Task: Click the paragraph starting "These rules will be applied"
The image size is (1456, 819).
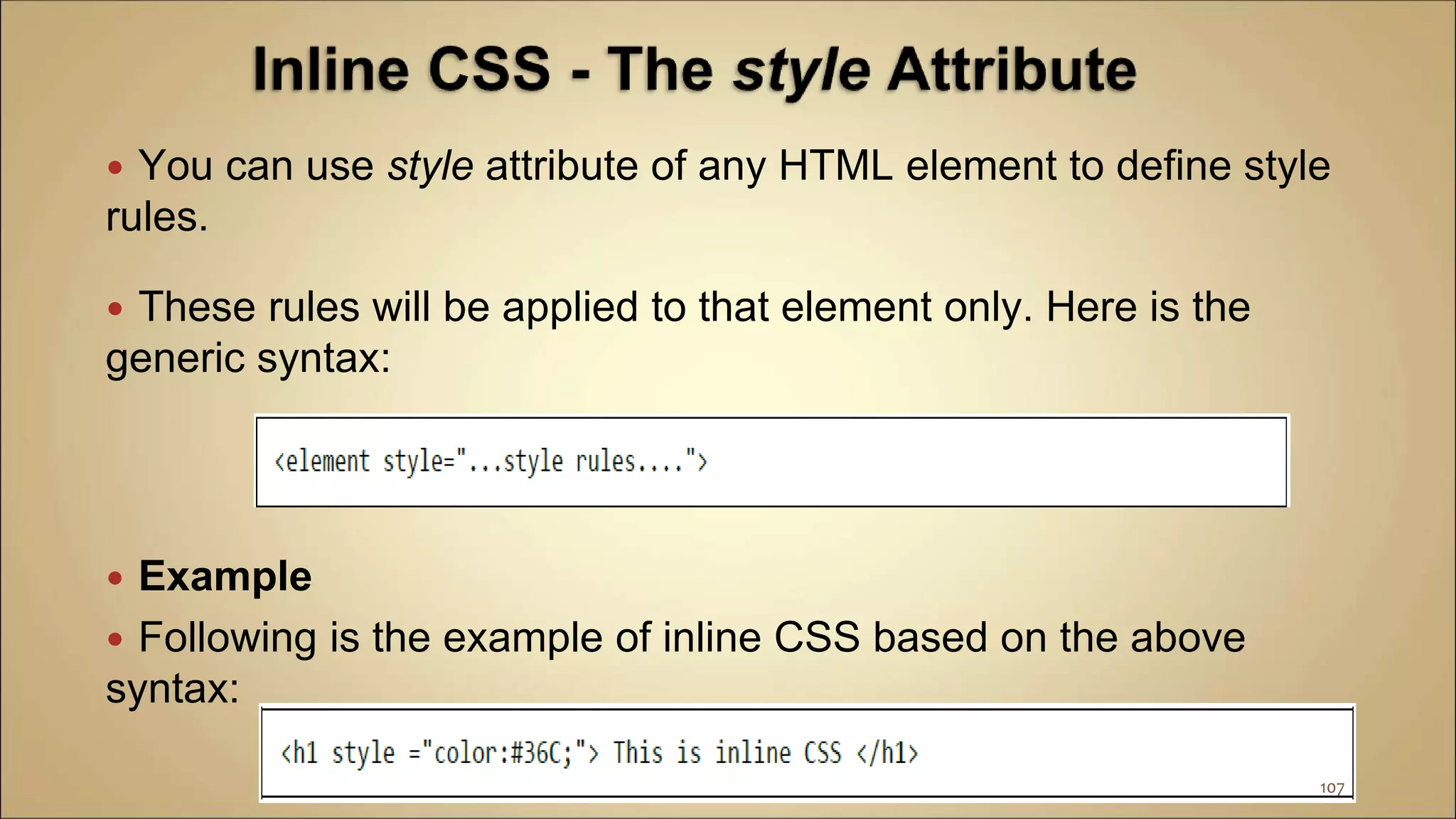Action: click(678, 331)
